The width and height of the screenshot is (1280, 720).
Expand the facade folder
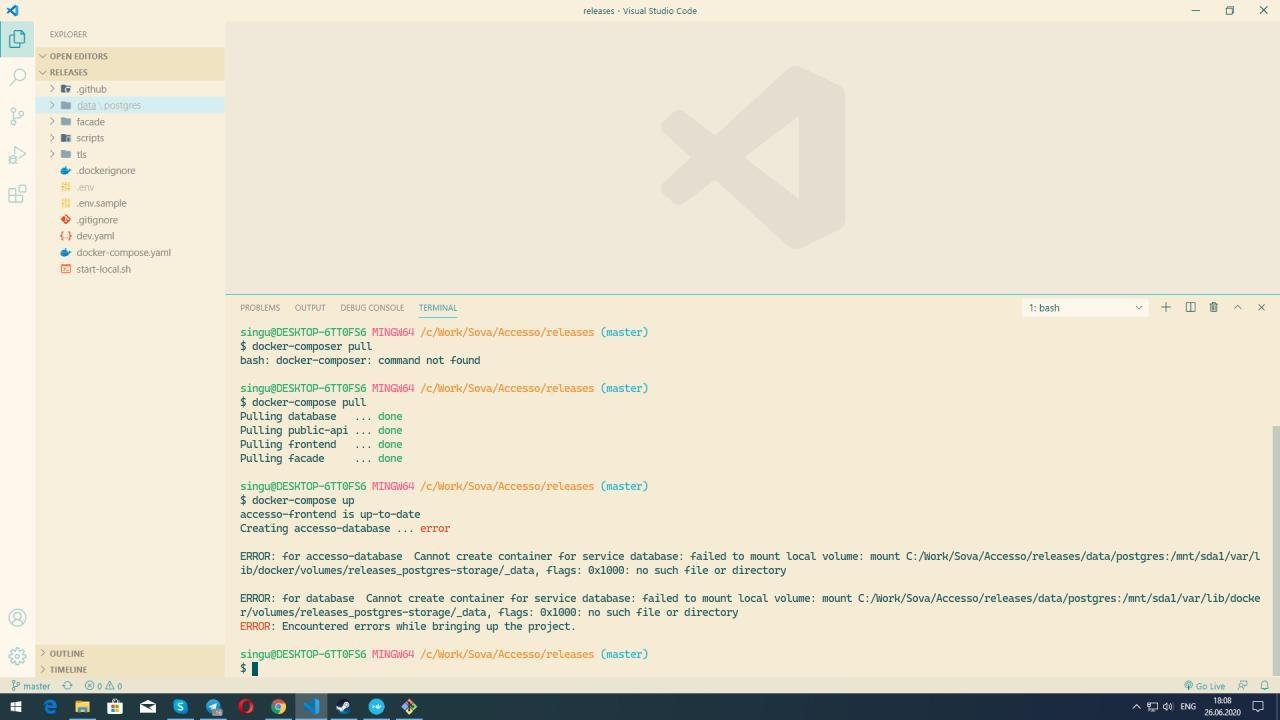pos(130,122)
